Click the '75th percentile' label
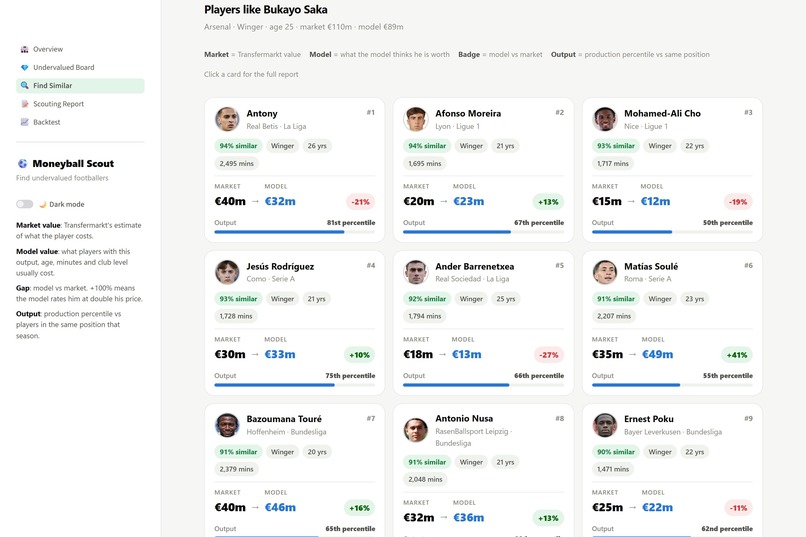 [350, 376]
